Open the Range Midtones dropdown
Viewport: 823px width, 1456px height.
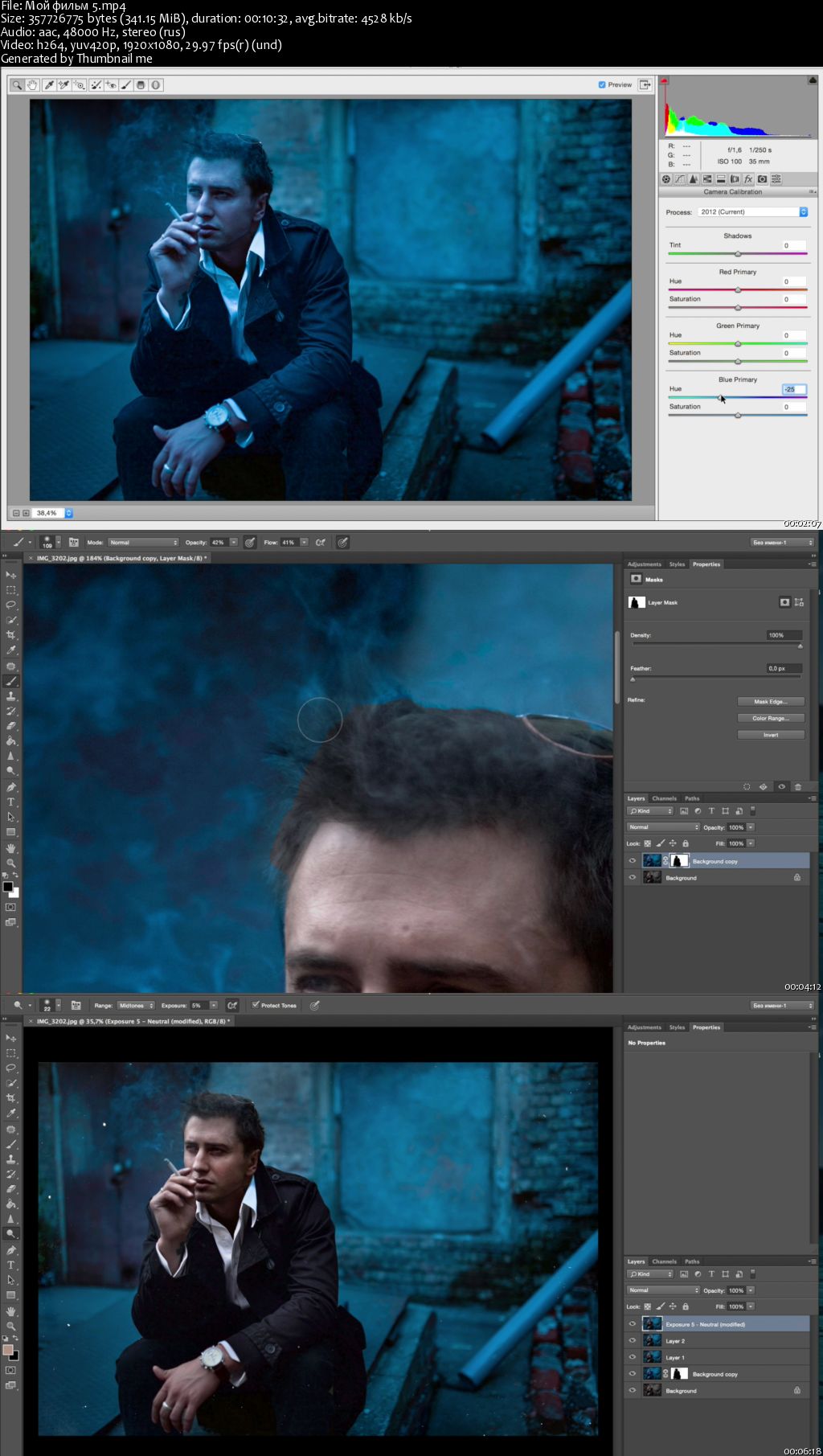(136, 1006)
